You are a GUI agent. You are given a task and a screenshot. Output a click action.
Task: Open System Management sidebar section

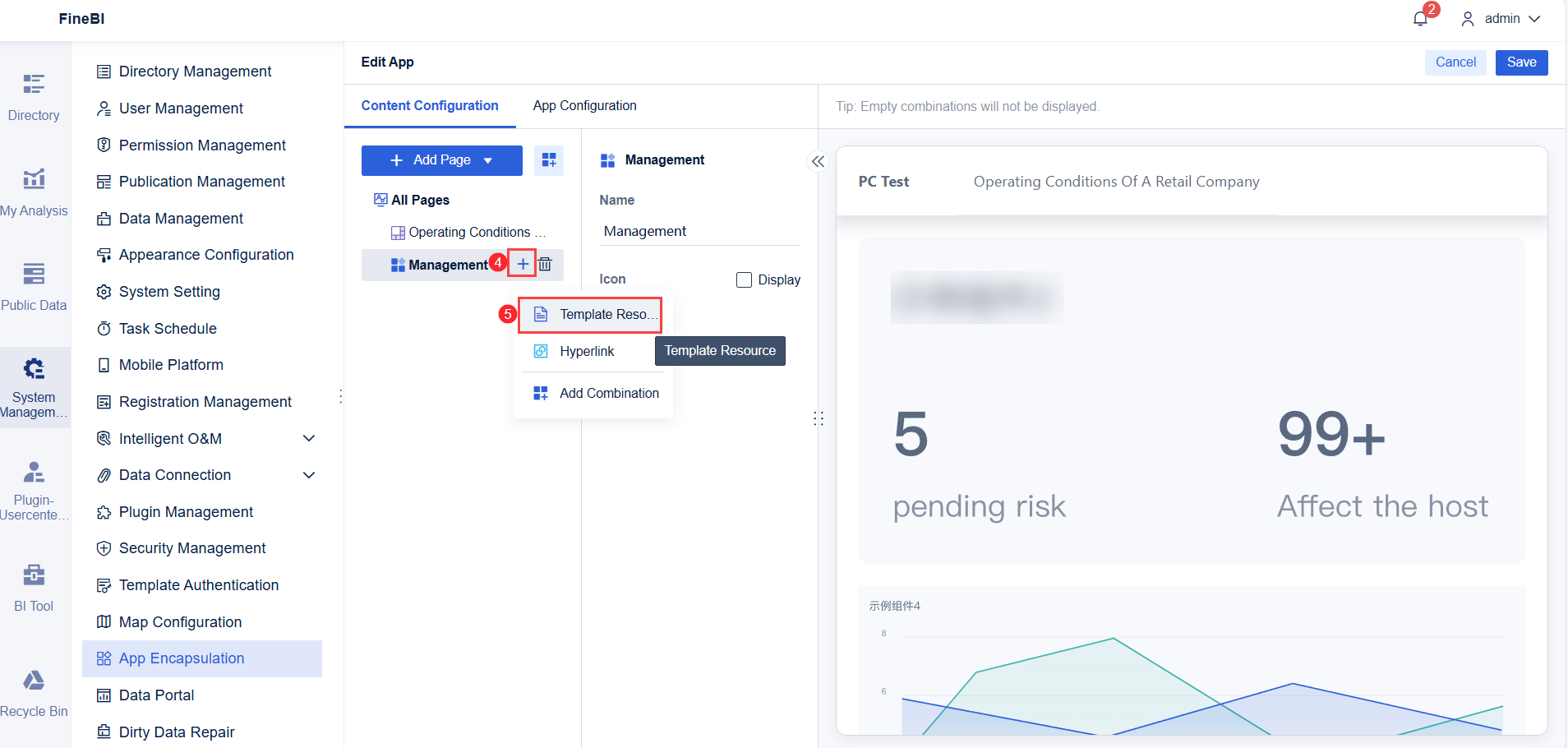click(34, 387)
